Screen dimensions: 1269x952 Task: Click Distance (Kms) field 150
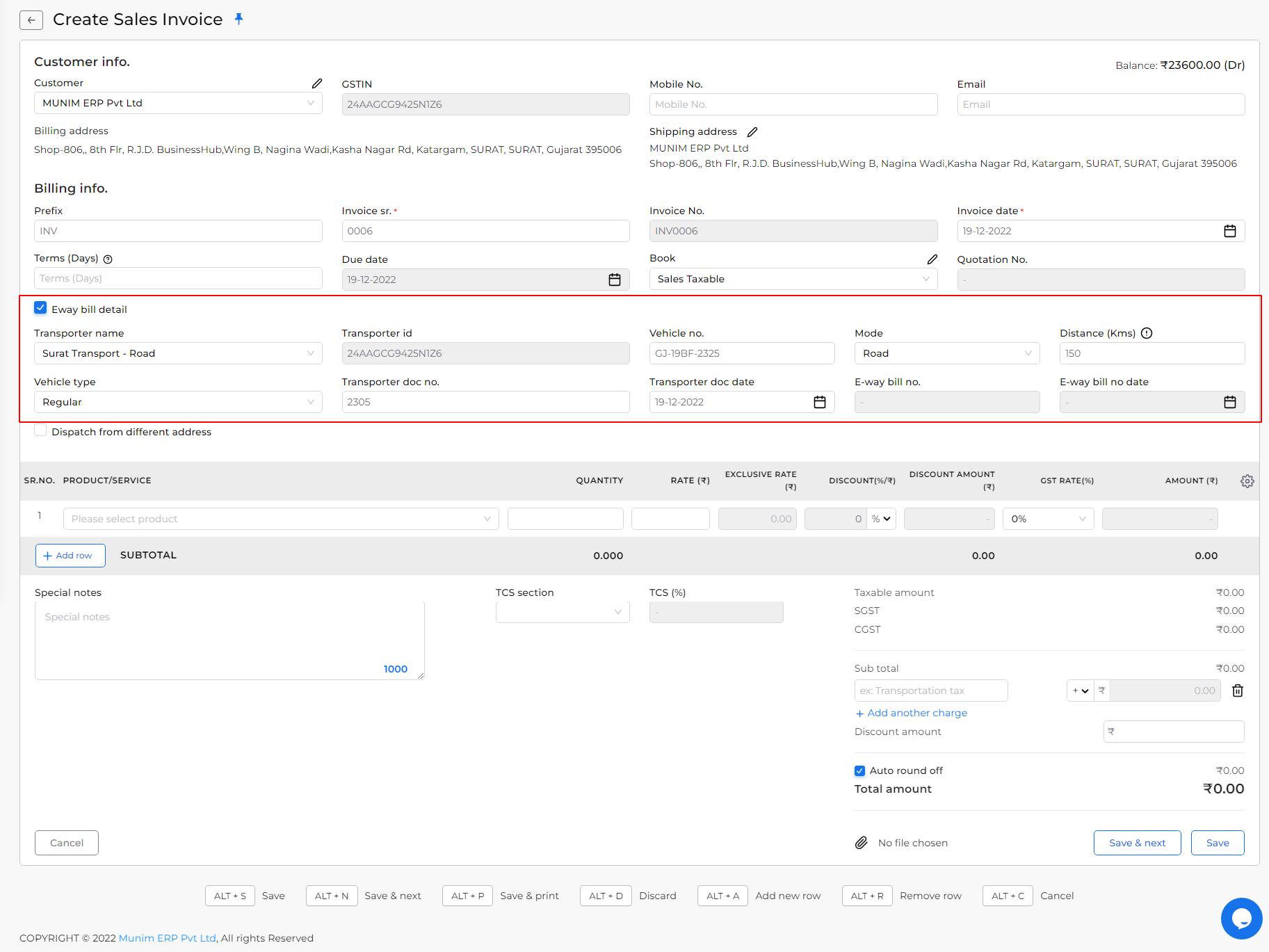tap(1152, 353)
